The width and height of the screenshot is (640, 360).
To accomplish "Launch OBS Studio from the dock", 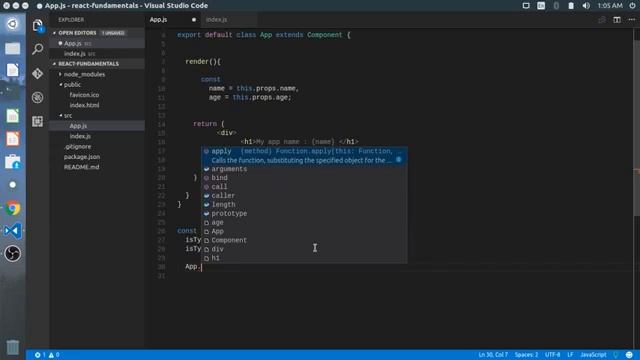I will tap(13, 253).
